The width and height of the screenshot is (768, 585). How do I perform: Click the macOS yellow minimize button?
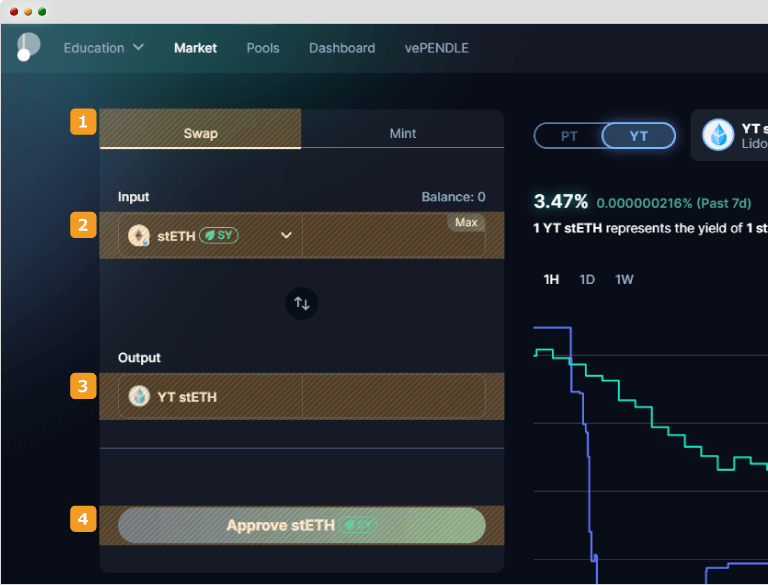(x=28, y=12)
